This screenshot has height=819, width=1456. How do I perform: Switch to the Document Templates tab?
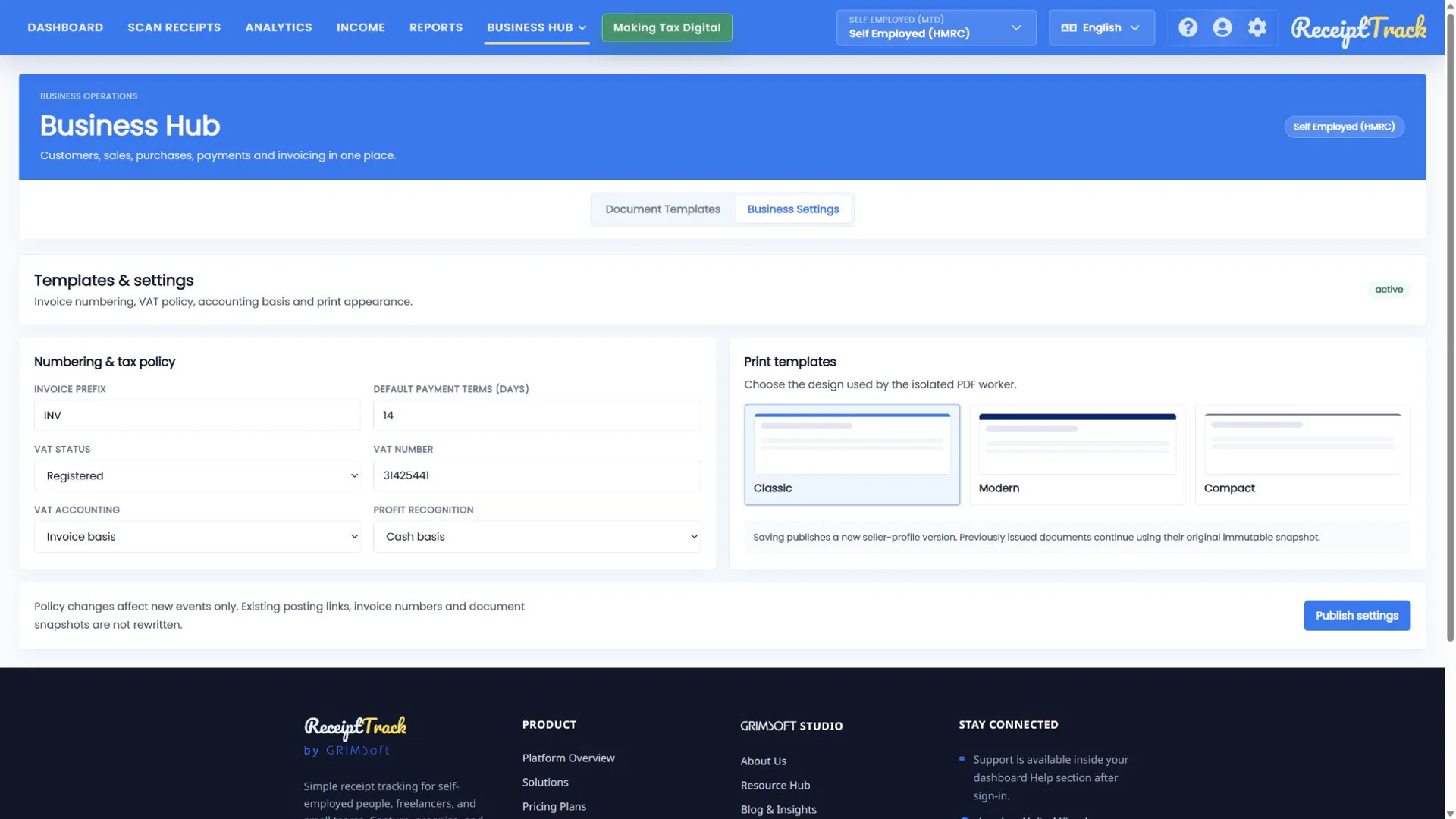(663, 209)
